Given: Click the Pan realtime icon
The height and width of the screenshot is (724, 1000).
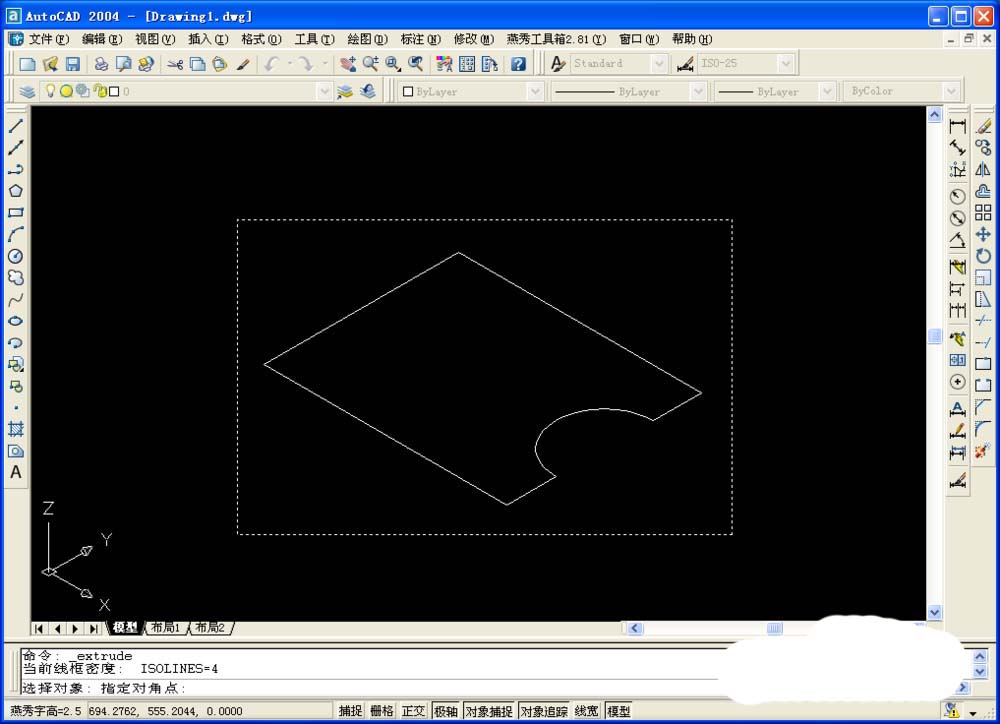Looking at the screenshot, I should tap(348, 64).
